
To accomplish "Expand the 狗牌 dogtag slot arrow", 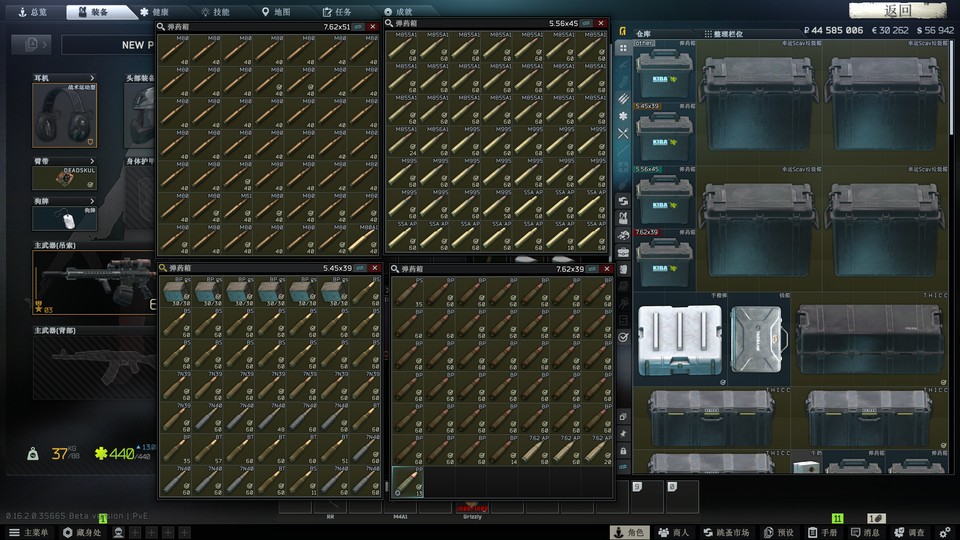I will click(92, 201).
